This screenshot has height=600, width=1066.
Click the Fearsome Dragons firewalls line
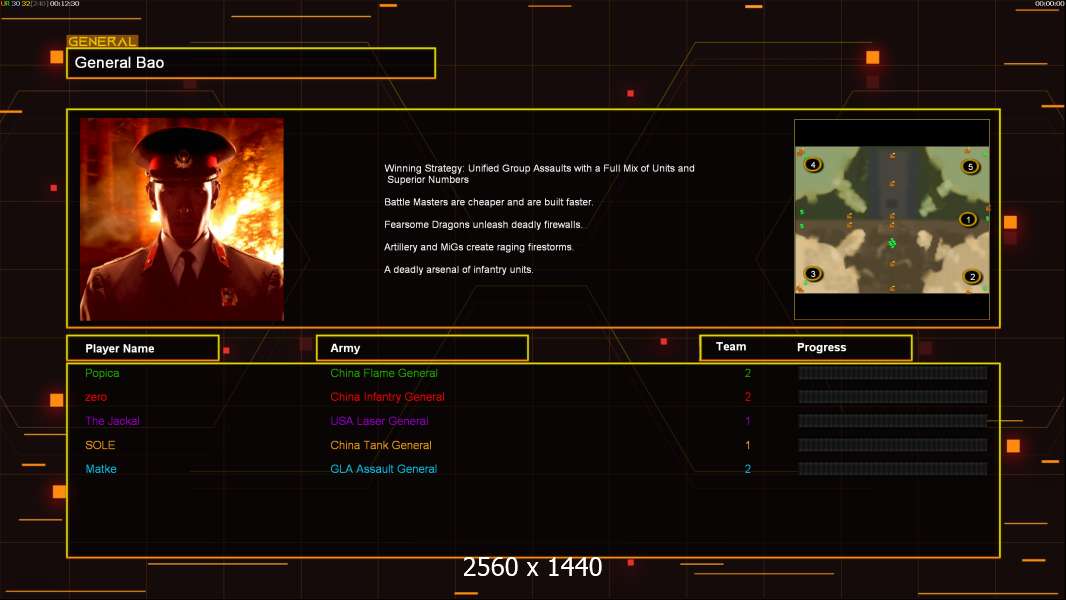click(483, 224)
